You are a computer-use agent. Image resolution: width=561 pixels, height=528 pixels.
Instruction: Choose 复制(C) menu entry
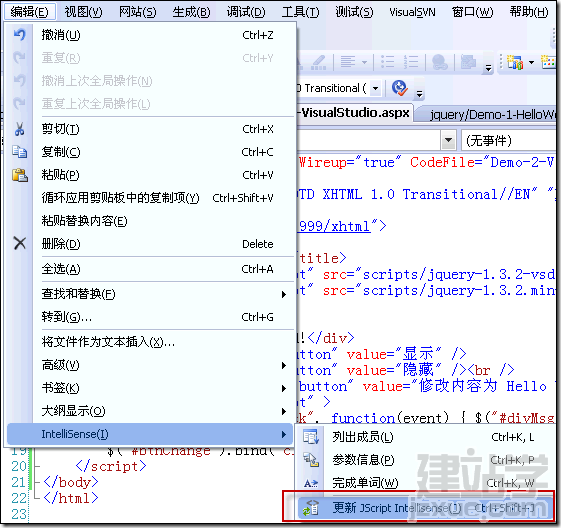tap(150, 152)
